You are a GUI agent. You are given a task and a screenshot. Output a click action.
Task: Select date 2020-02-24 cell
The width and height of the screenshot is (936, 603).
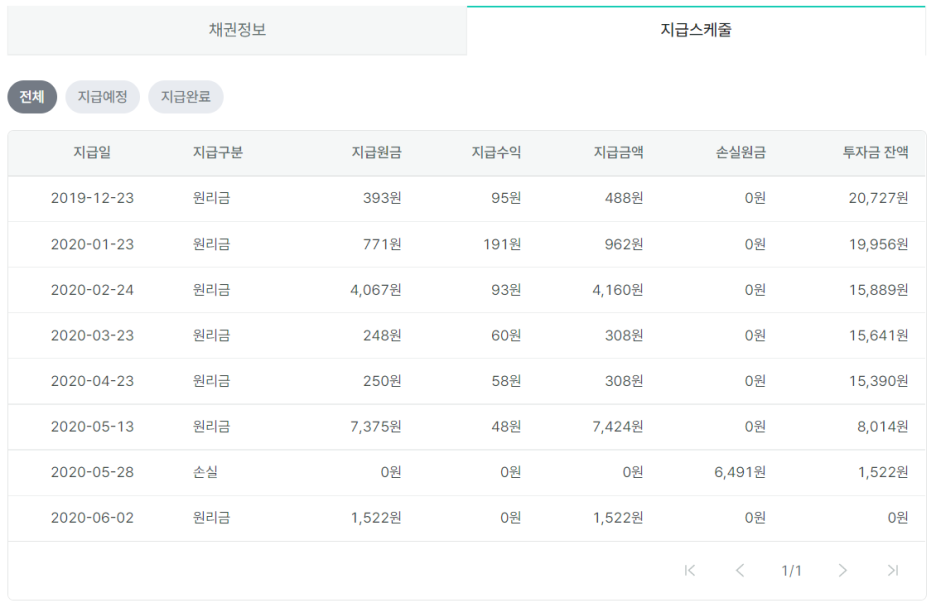pyautogui.click(x=93, y=290)
